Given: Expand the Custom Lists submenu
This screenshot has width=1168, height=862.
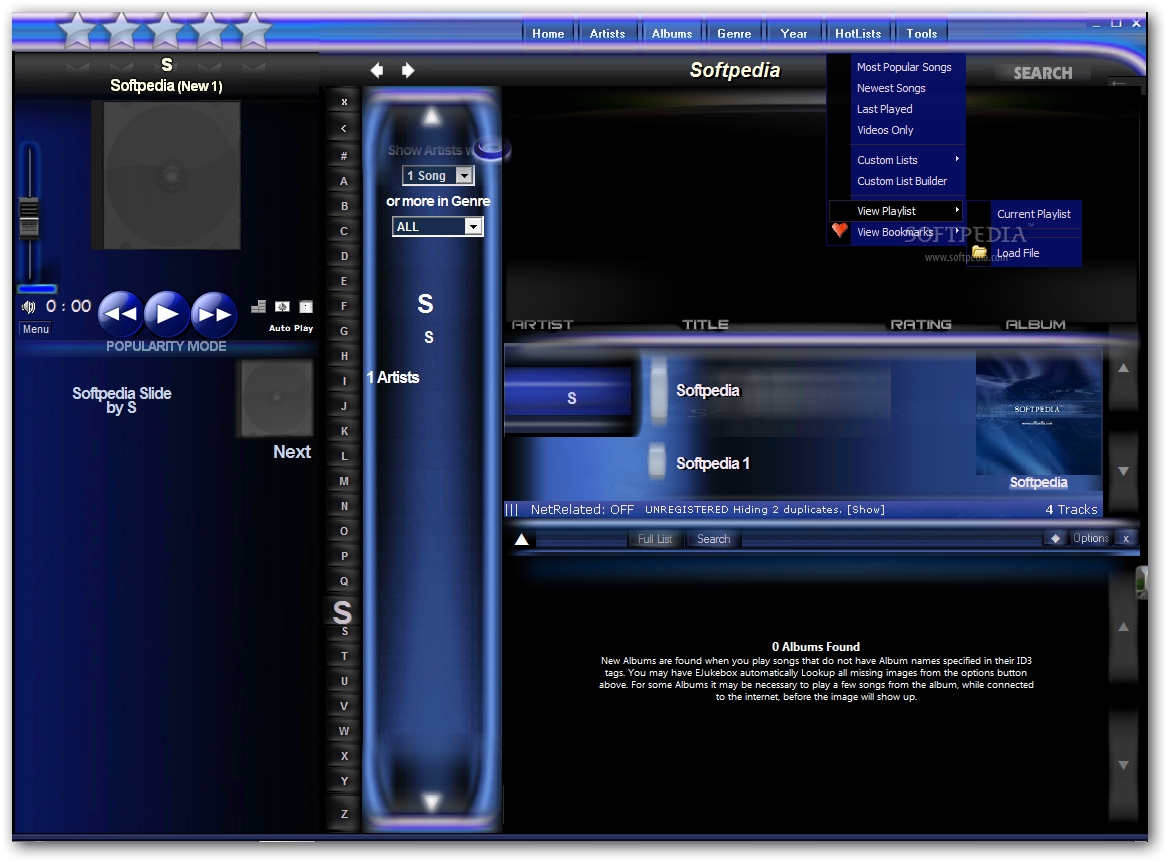Looking at the screenshot, I should (897, 160).
